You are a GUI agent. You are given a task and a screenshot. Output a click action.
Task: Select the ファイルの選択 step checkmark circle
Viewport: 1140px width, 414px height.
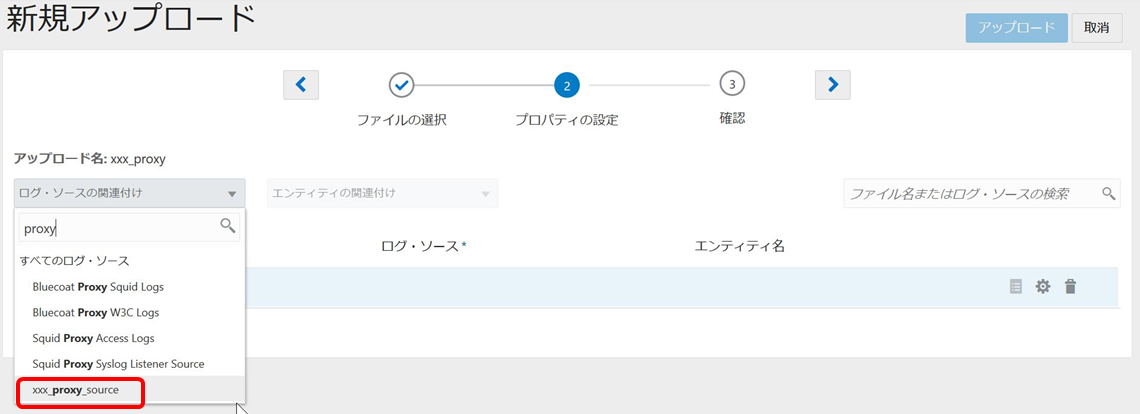[402, 85]
